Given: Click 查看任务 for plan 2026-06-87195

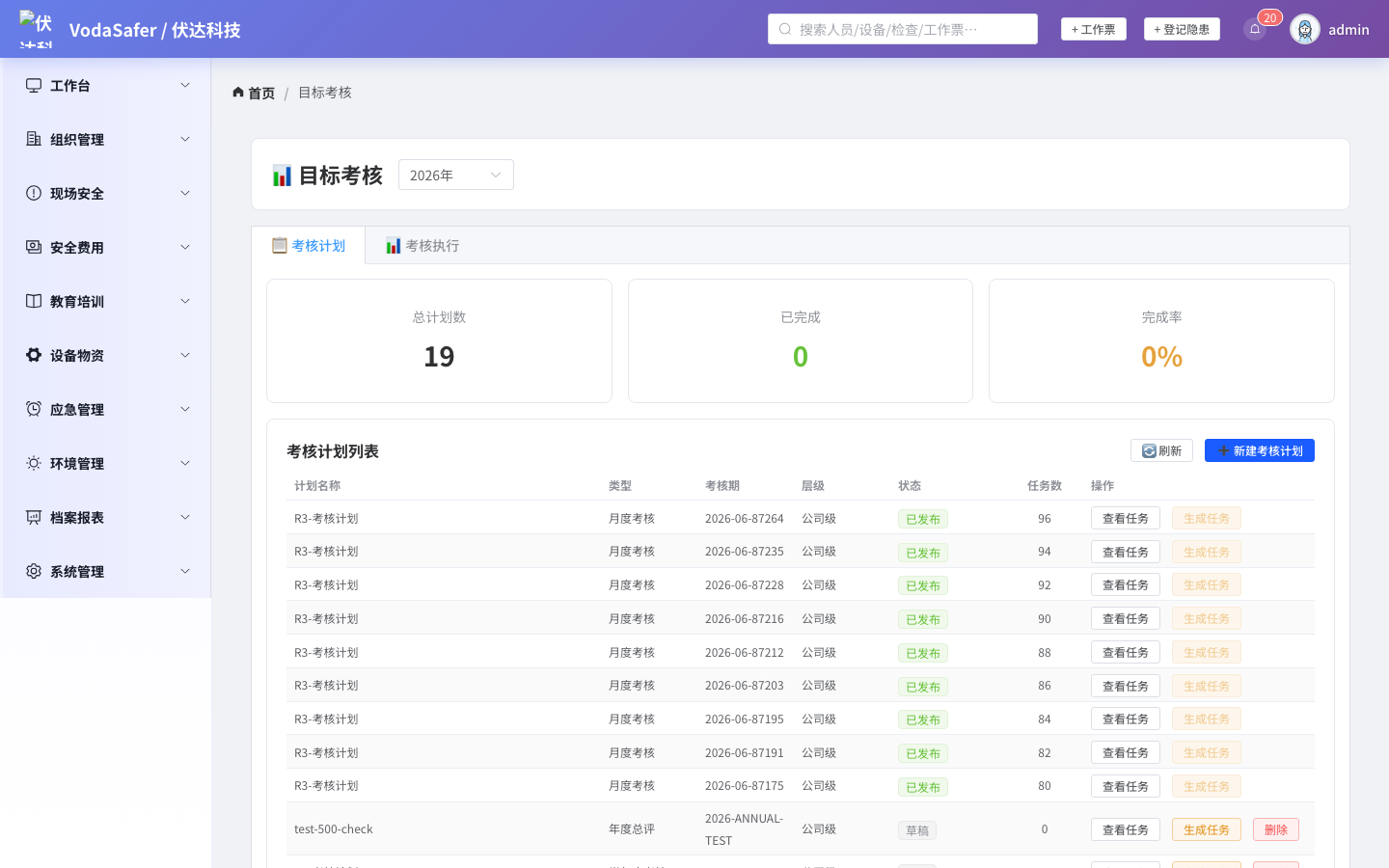Looking at the screenshot, I should tap(1126, 719).
